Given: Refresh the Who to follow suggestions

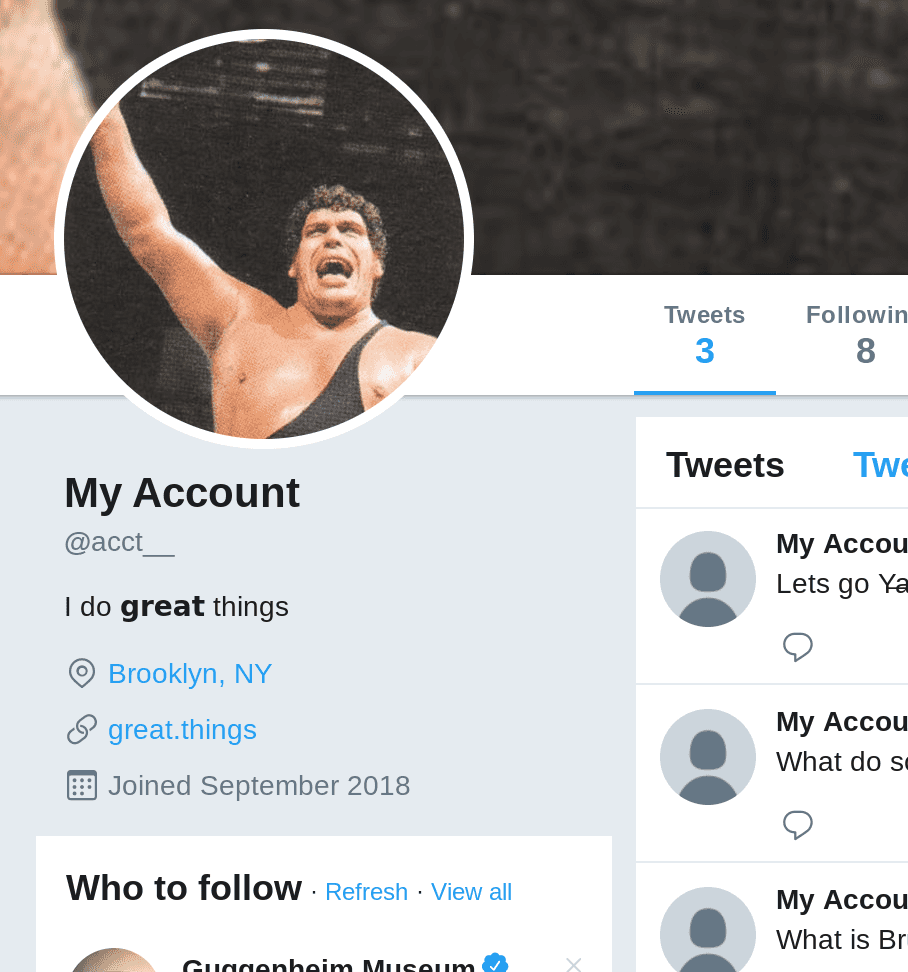Looking at the screenshot, I should point(366,891).
